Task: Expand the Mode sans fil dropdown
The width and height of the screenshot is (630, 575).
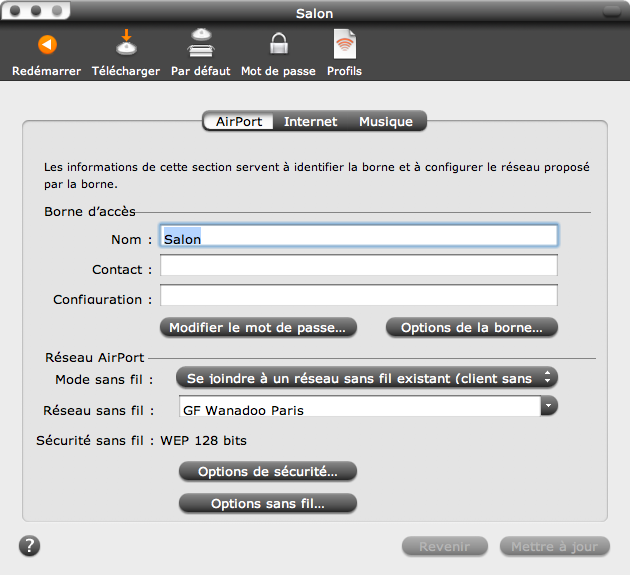Action: 366,378
